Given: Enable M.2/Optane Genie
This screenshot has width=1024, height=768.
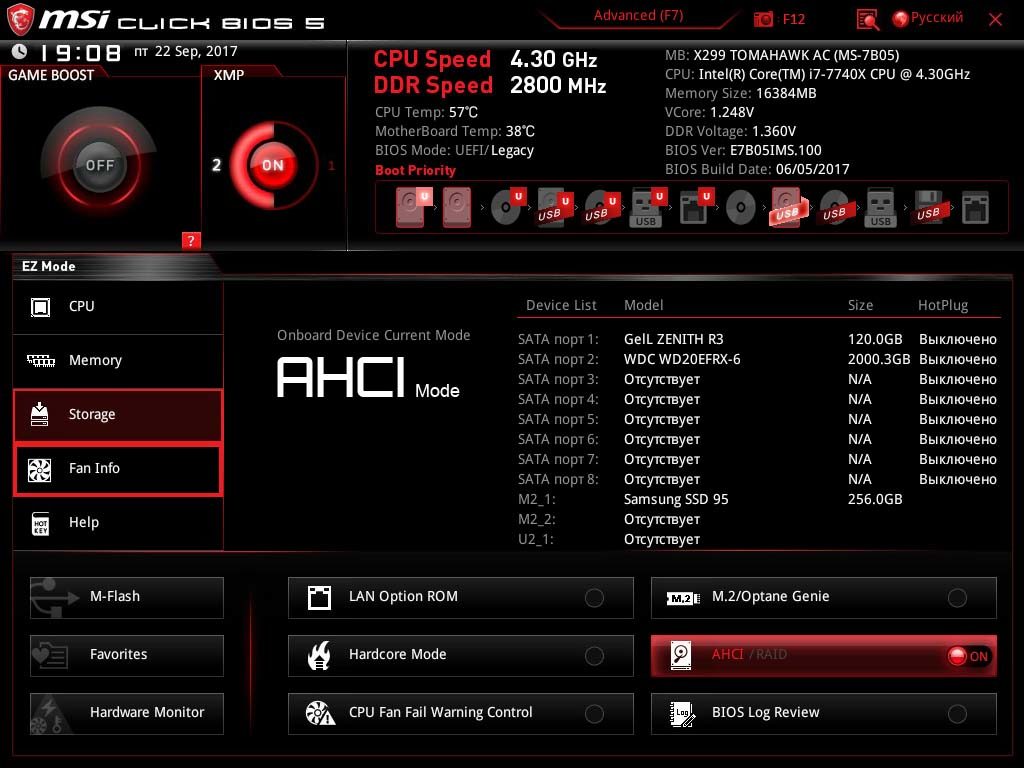Looking at the screenshot, I should click(824, 597).
